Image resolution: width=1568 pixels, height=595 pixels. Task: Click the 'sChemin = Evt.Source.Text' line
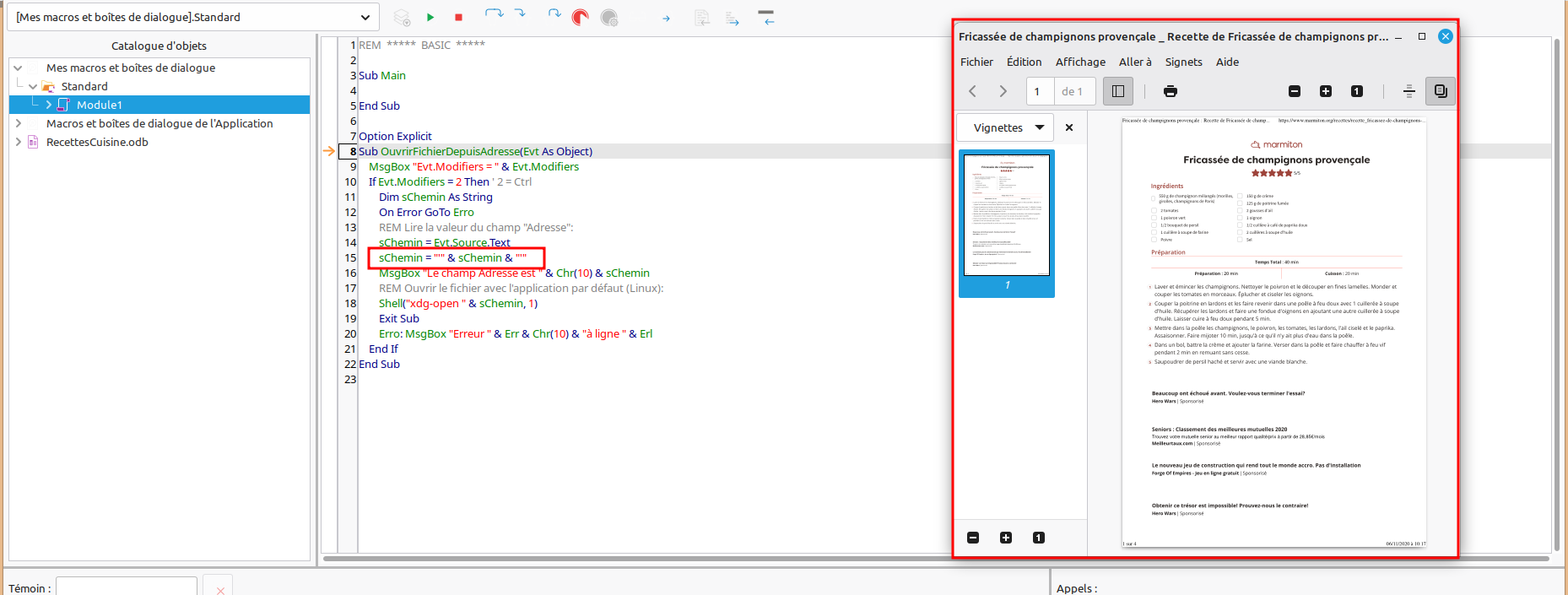coord(445,242)
